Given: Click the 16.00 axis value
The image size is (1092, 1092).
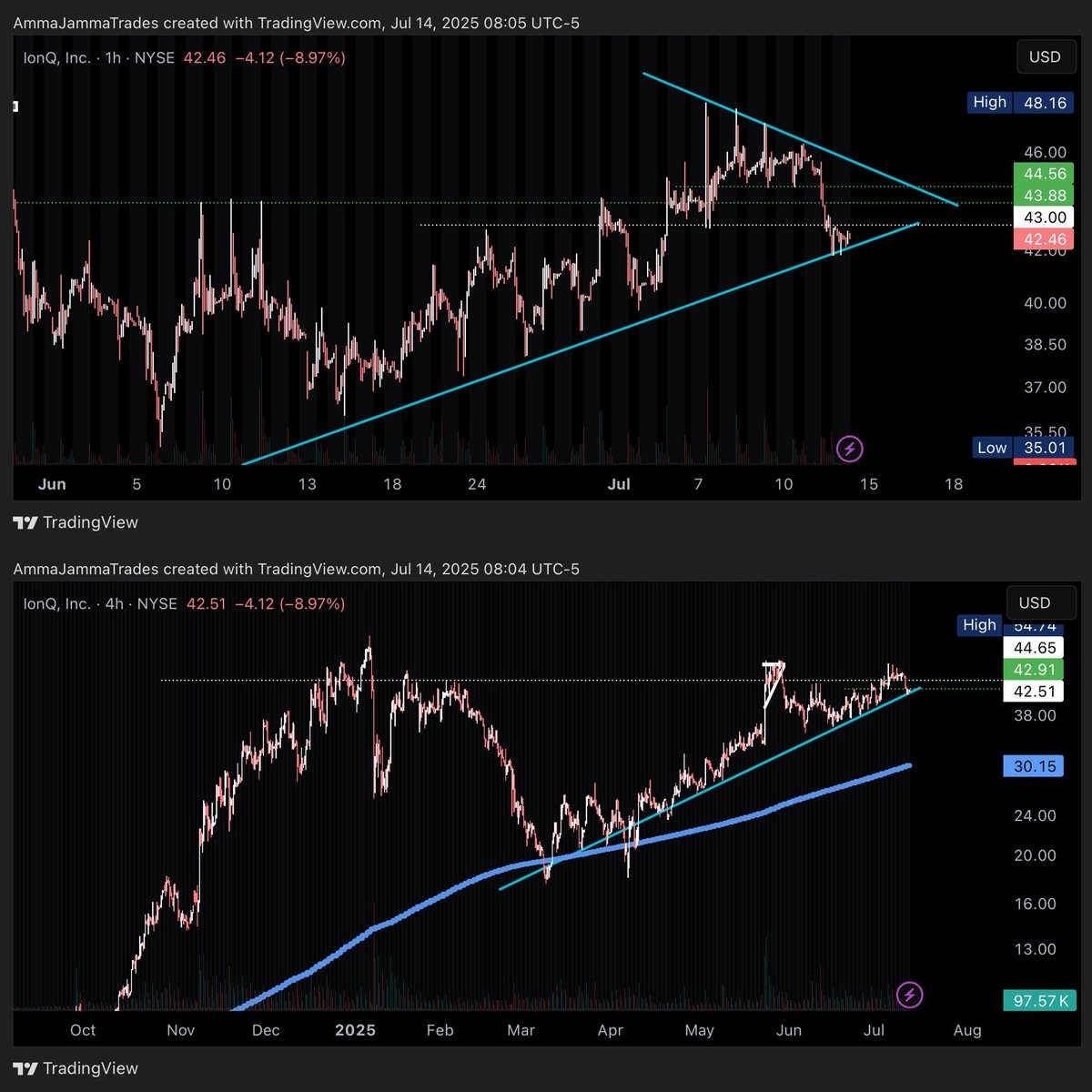Looking at the screenshot, I should tap(1035, 904).
